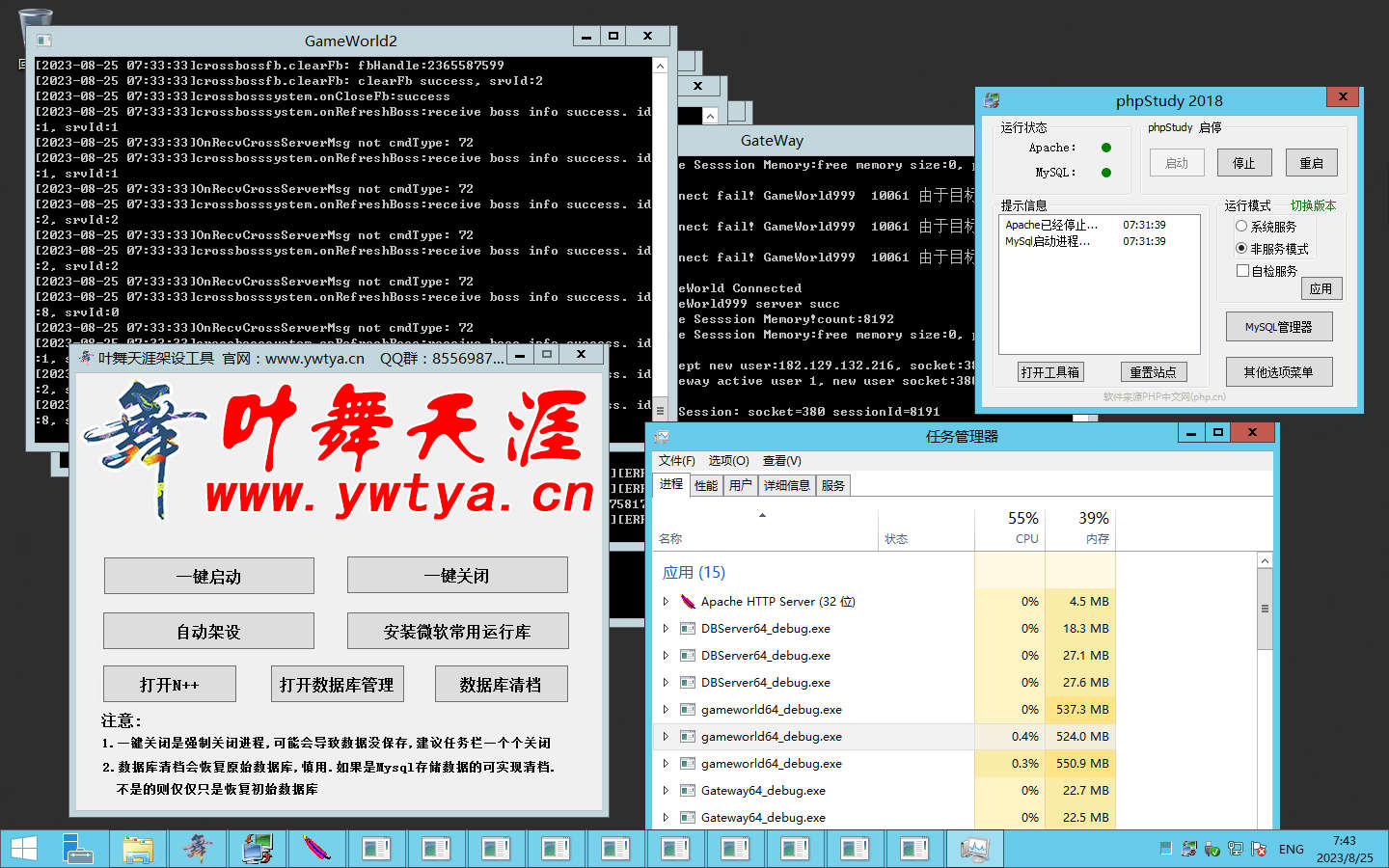Sort processes by the CPU column header

click(x=1010, y=528)
